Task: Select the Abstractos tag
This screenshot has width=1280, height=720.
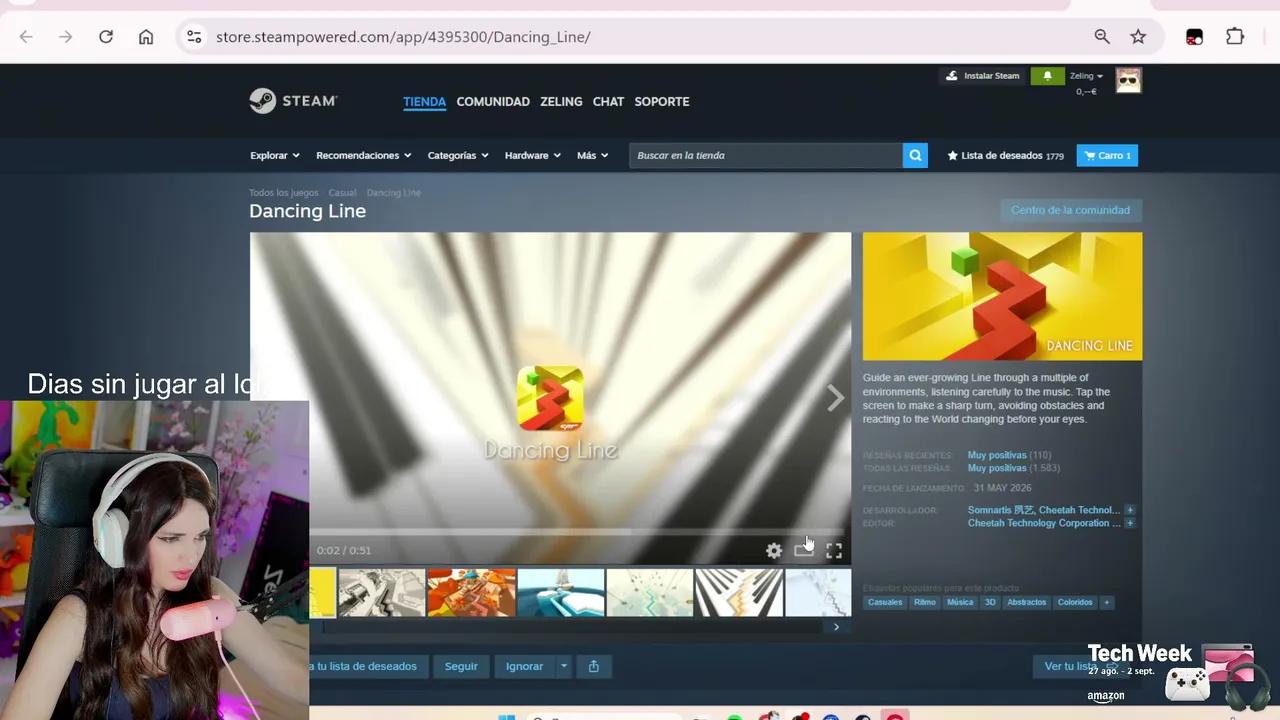Action: point(1027,602)
